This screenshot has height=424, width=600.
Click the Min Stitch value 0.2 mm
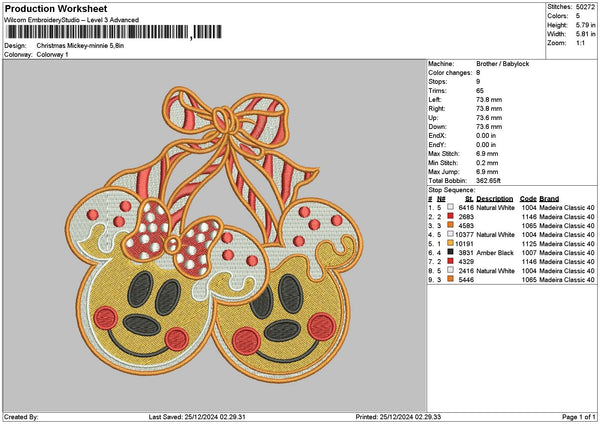[x=487, y=163]
